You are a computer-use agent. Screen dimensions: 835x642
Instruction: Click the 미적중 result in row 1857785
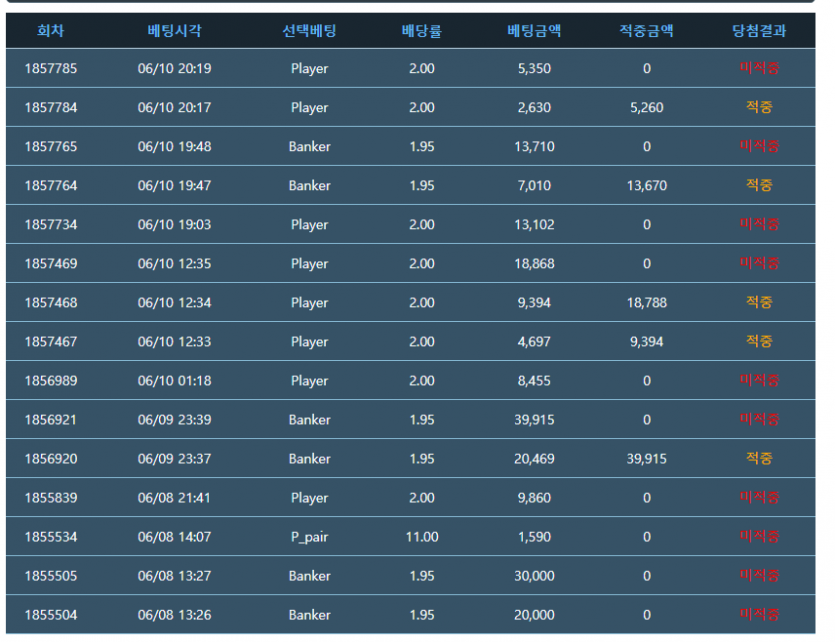(759, 68)
